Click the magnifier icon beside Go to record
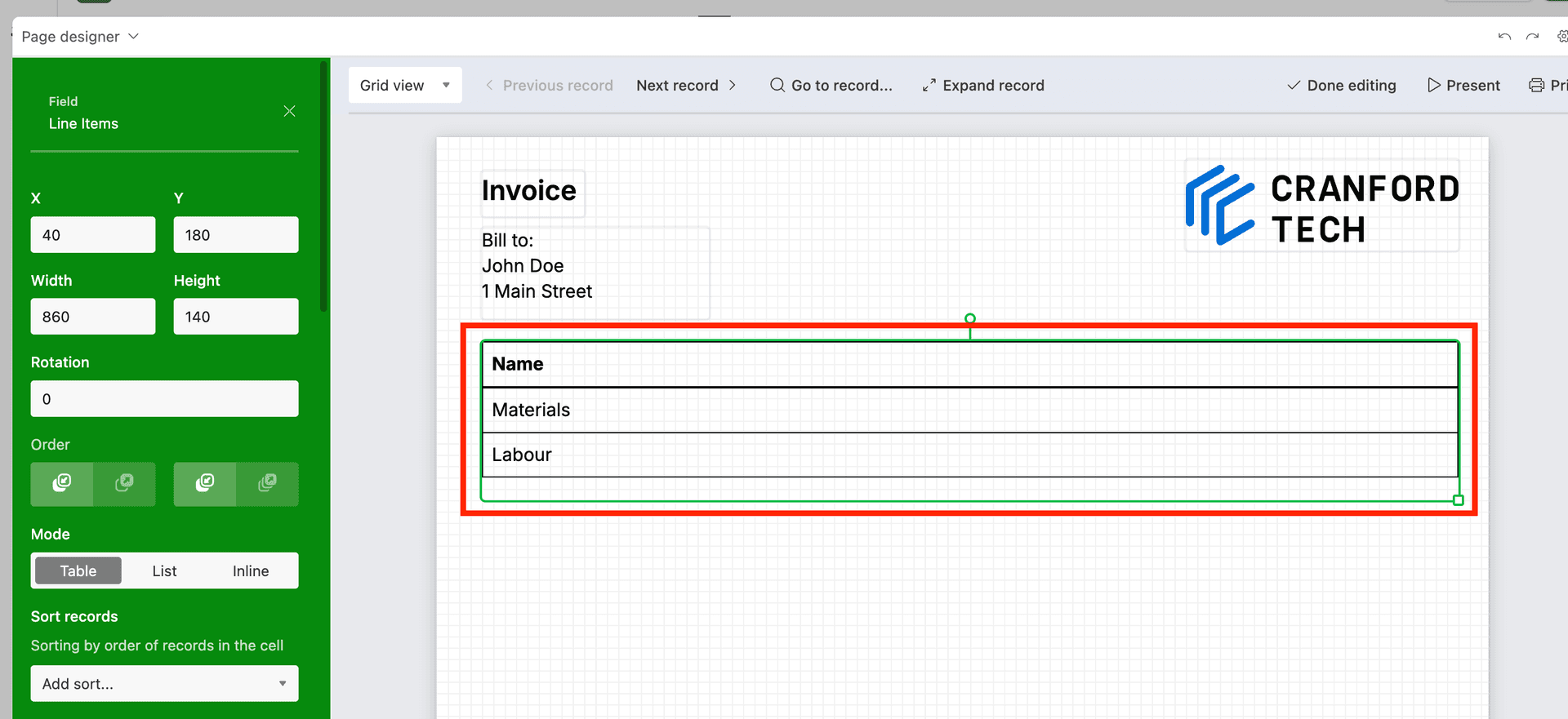 pos(777,85)
